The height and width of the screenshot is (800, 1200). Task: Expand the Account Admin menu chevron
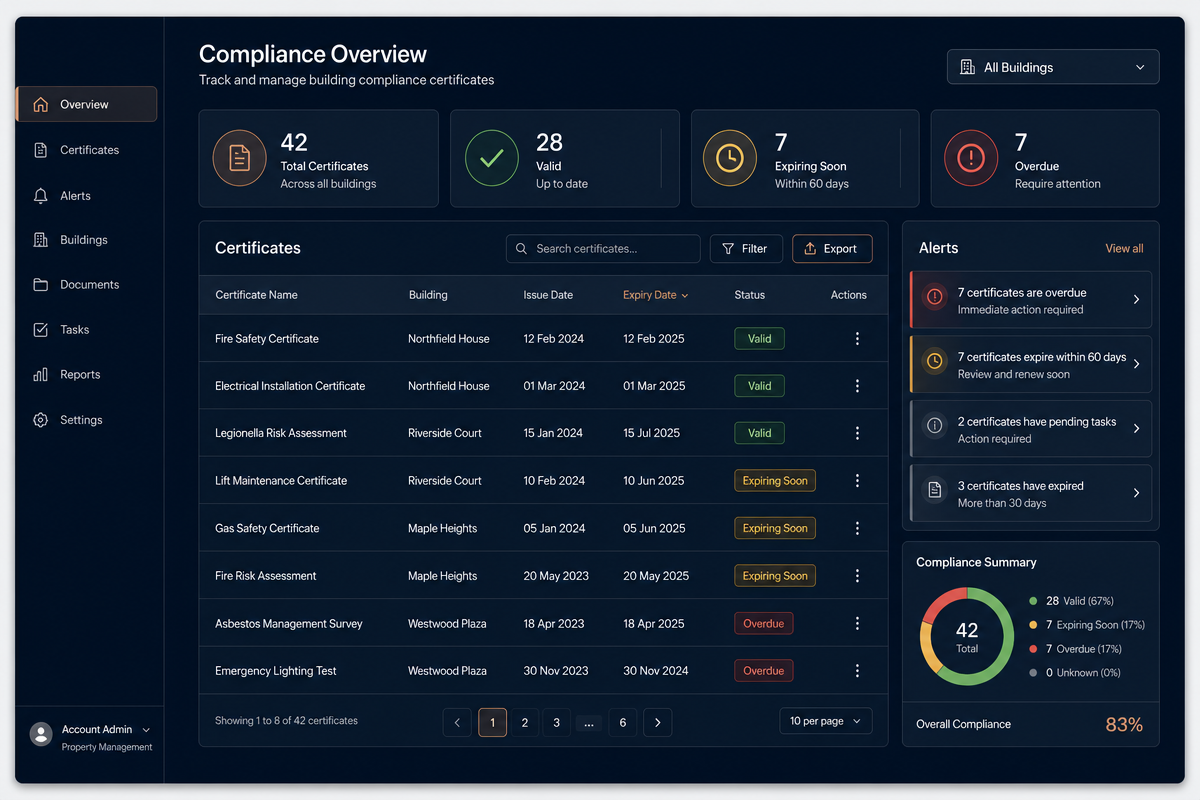point(147,730)
